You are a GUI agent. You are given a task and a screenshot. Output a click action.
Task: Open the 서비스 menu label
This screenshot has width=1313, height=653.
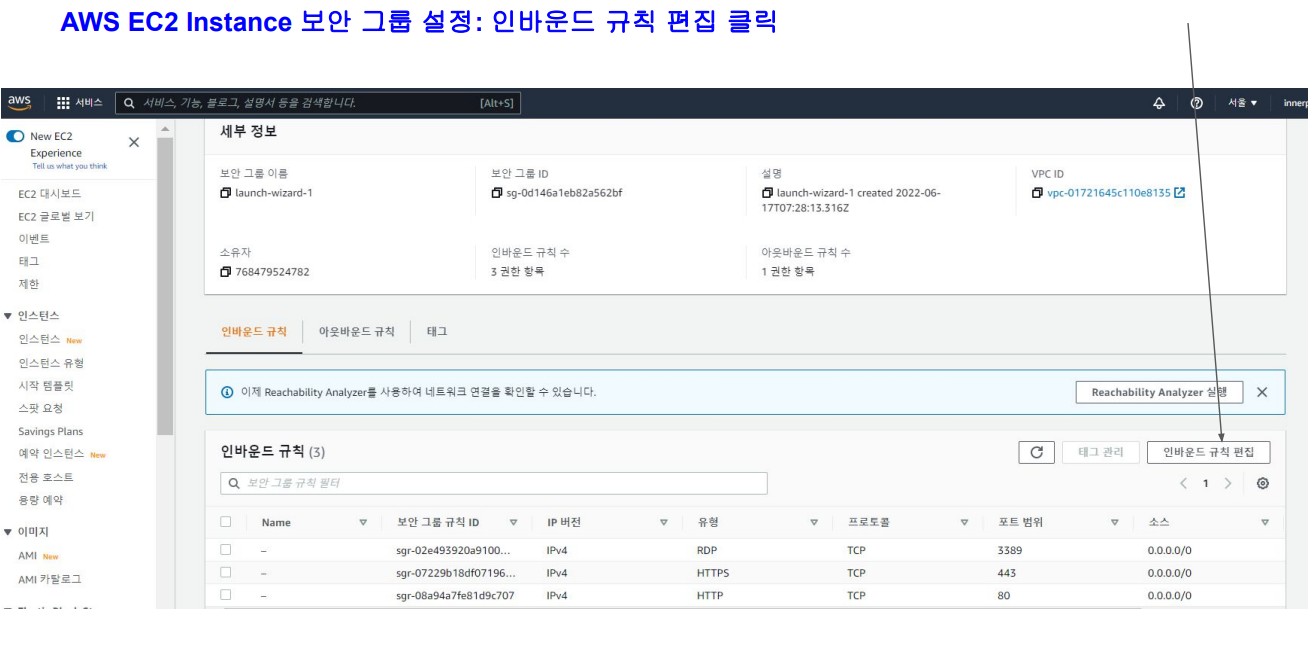click(x=89, y=102)
